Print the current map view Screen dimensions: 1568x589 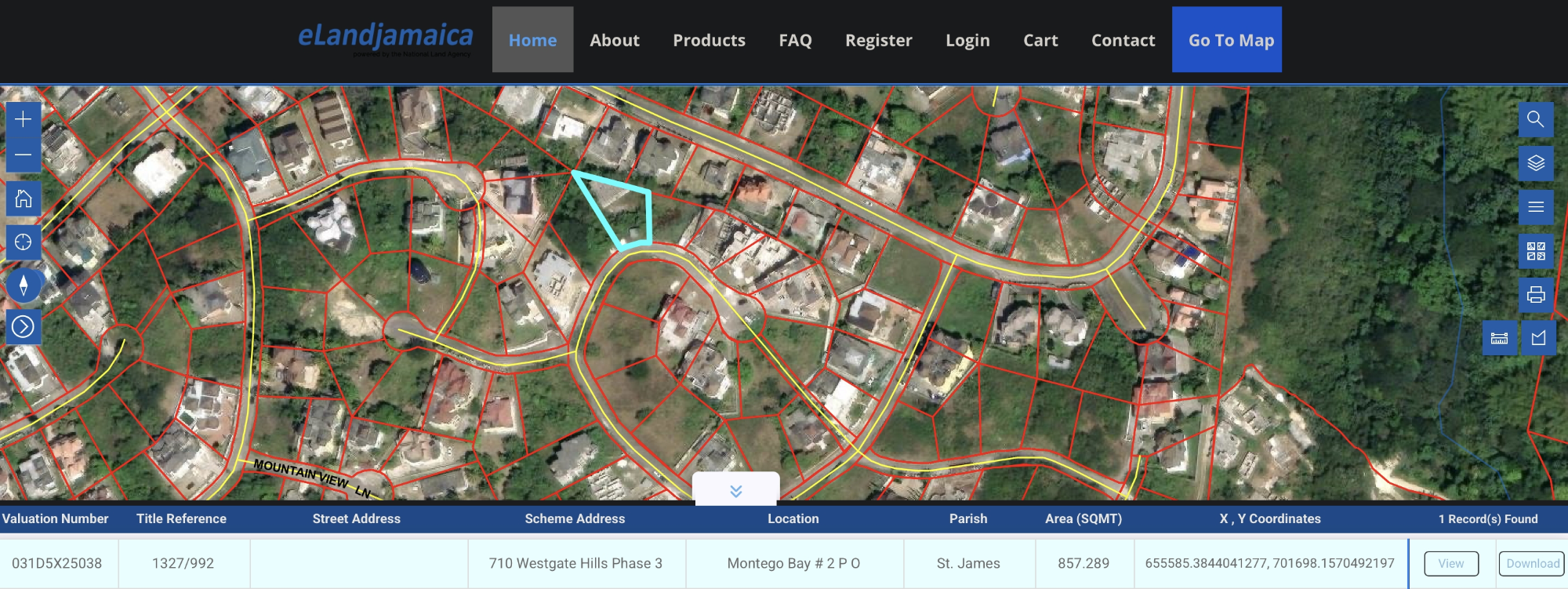pyautogui.click(x=1536, y=295)
